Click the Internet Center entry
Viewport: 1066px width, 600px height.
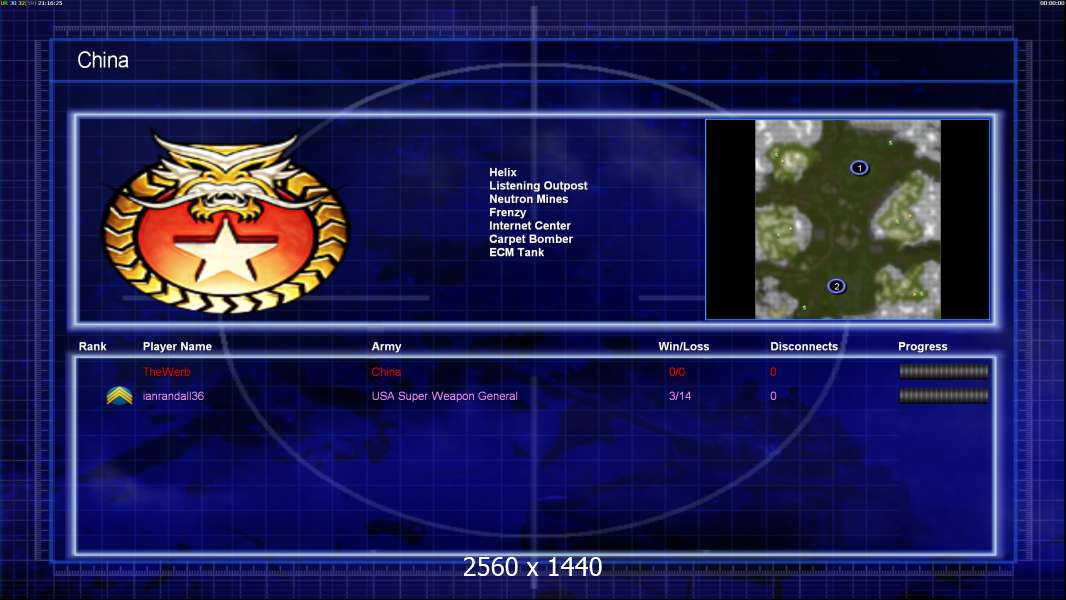(530, 226)
